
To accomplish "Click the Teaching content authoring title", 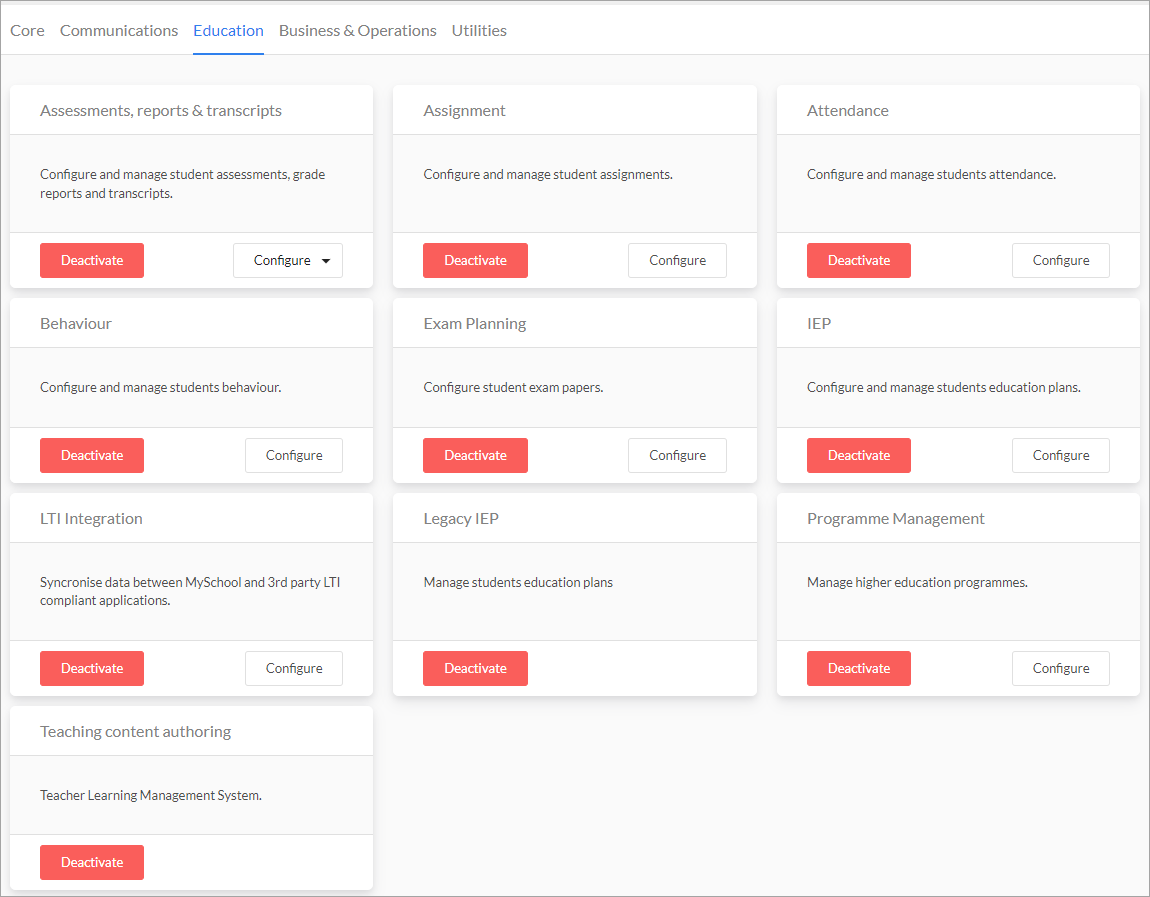I will (x=135, y=732).
